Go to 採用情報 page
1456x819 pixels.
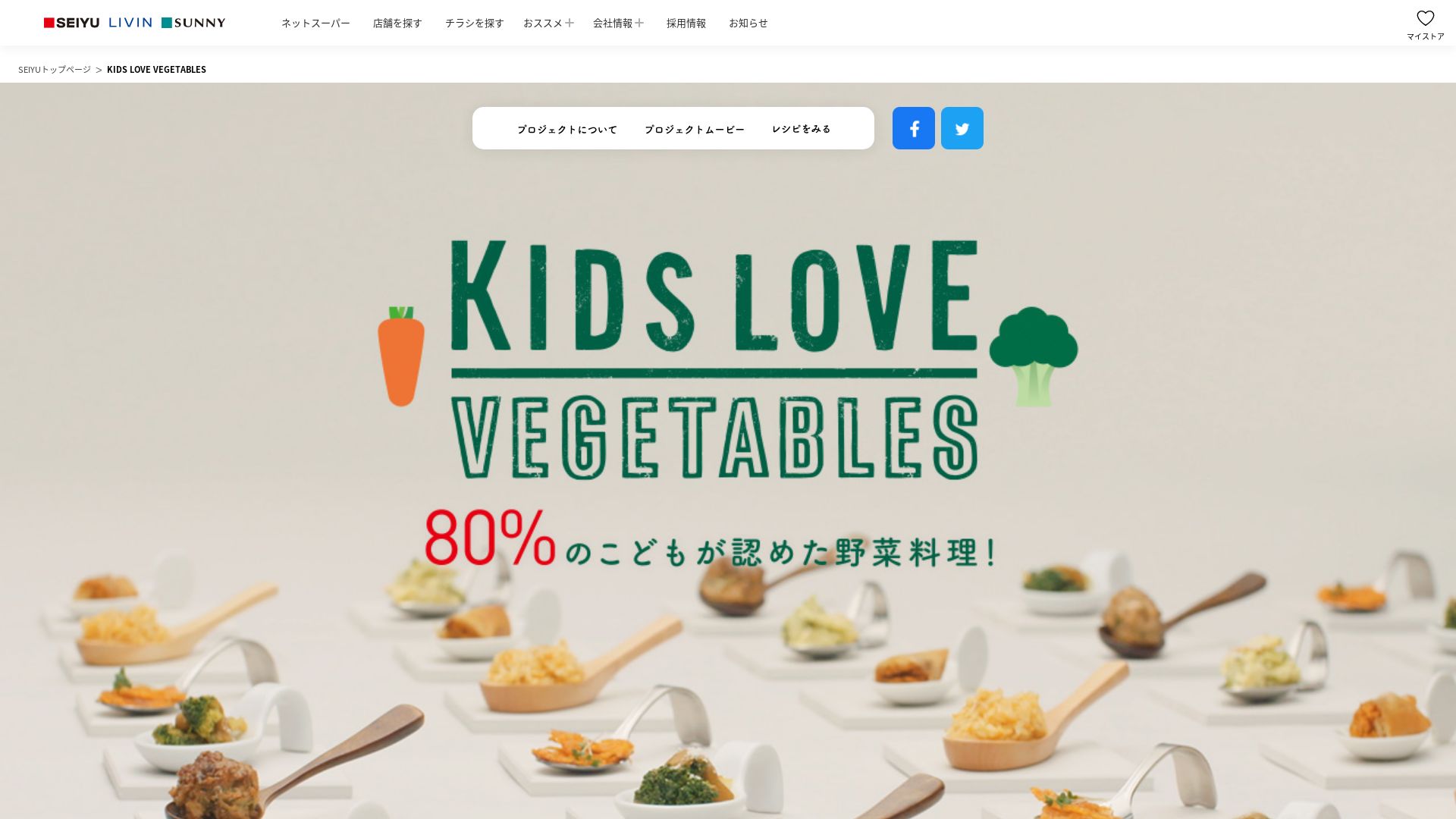point(686,24)
